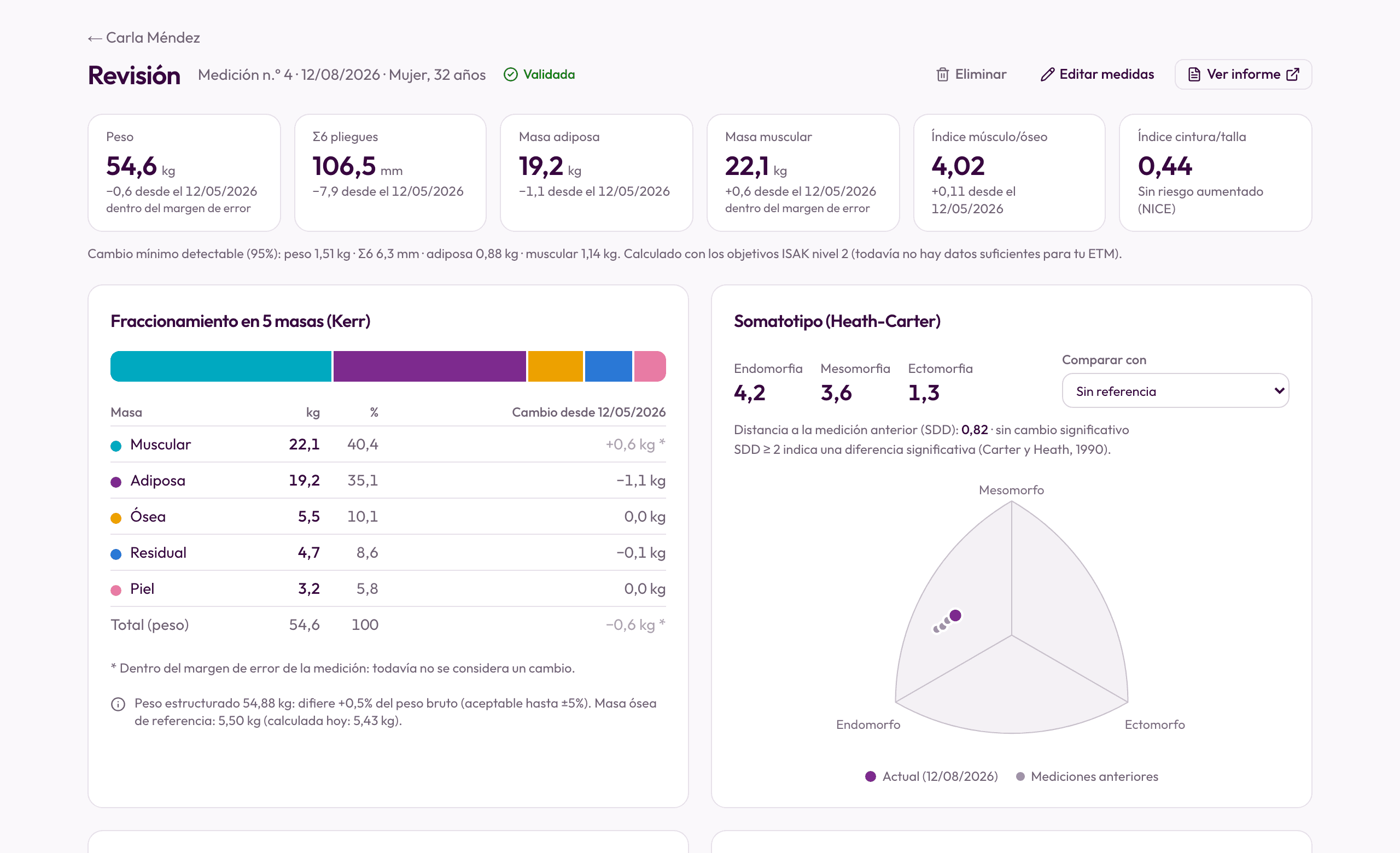Click the −0,1 kg change in Residual row
Screen dimensions: 1400x853
click(x=641, y=553)
